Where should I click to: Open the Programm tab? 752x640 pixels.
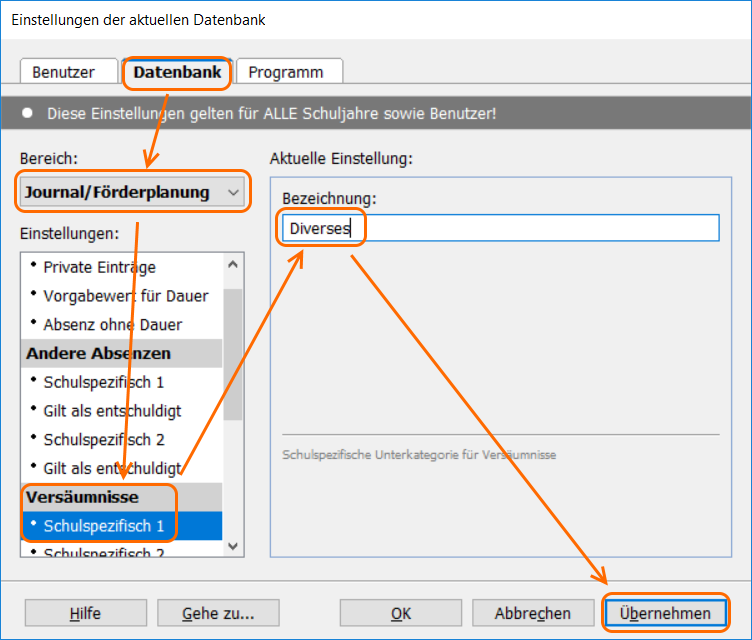pyautogui.click(x=286, y=72)
